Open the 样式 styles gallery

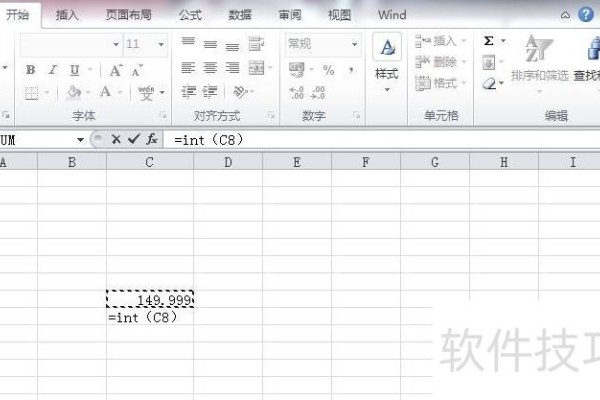387,63
